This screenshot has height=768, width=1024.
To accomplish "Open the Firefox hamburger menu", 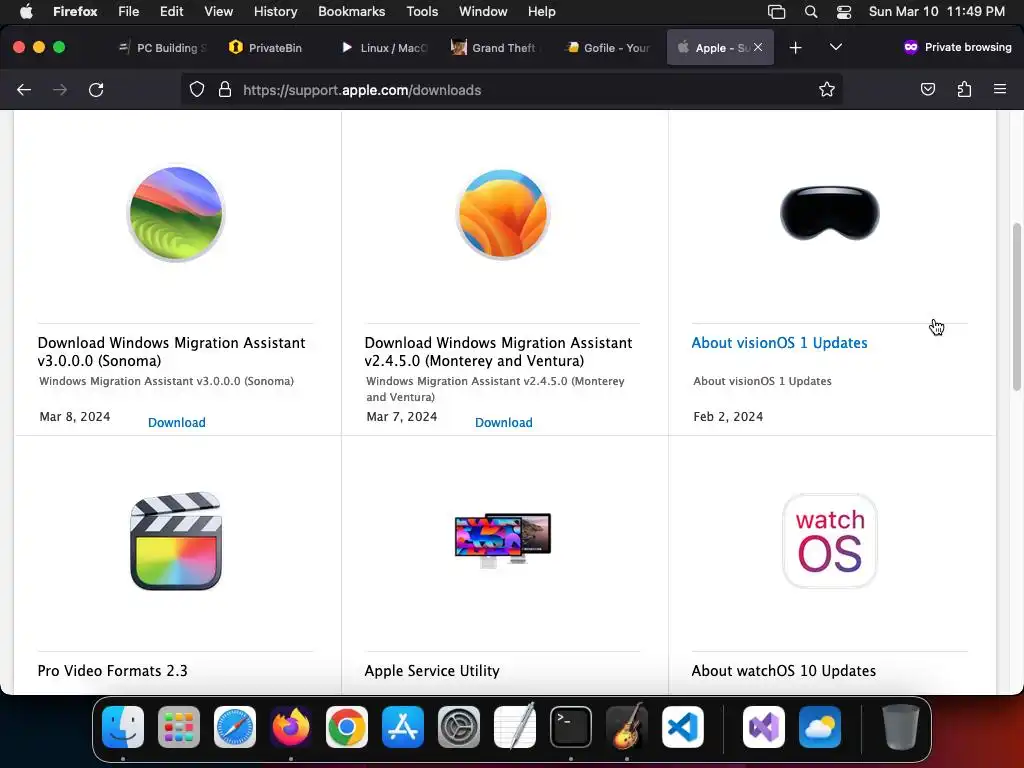I will pos(1000,89).
